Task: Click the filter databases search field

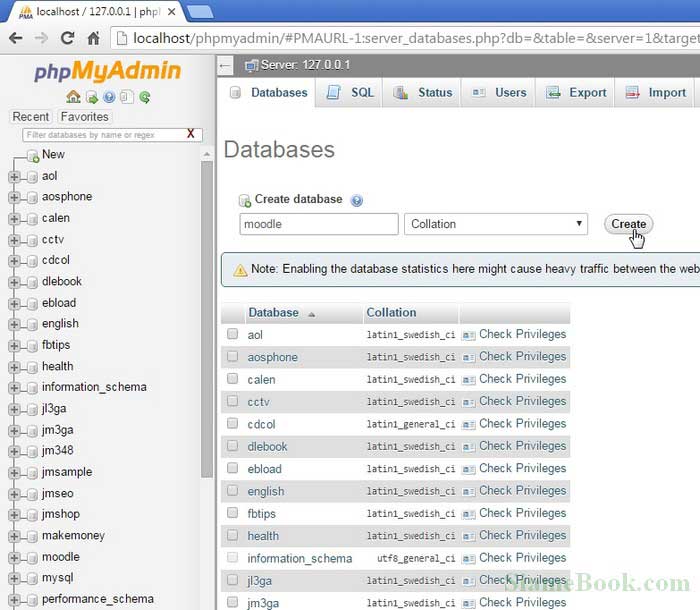Action: pos(112,135)
